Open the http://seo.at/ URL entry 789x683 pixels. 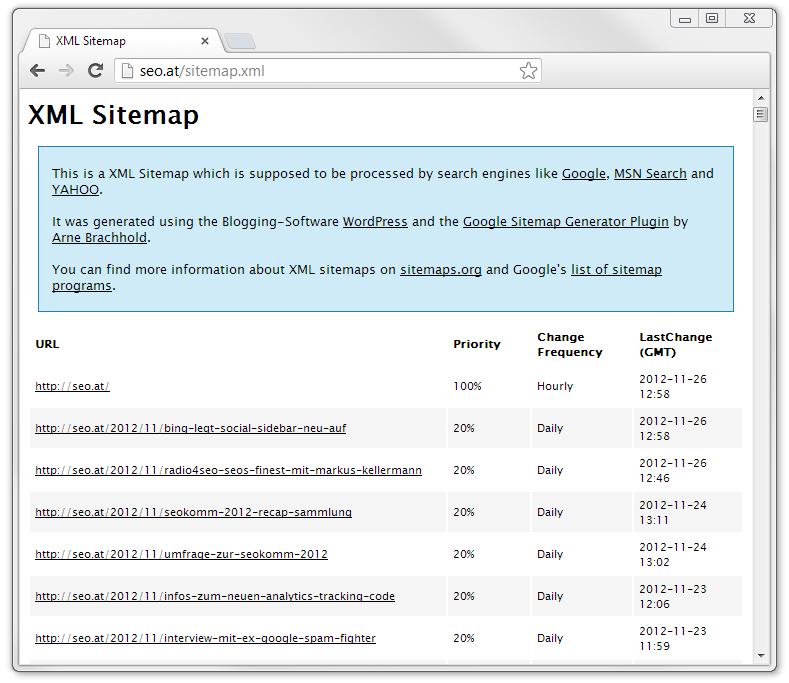pos(72,386)
